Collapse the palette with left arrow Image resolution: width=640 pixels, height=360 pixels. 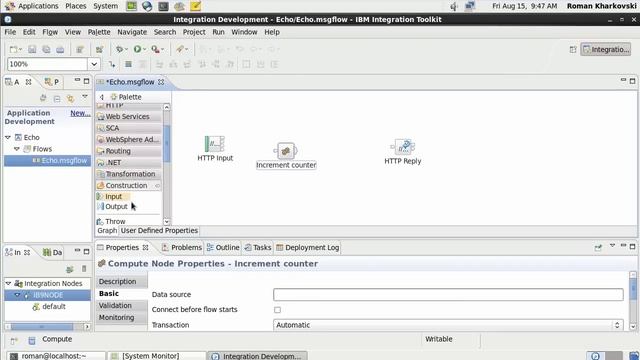tap(102, 97)
